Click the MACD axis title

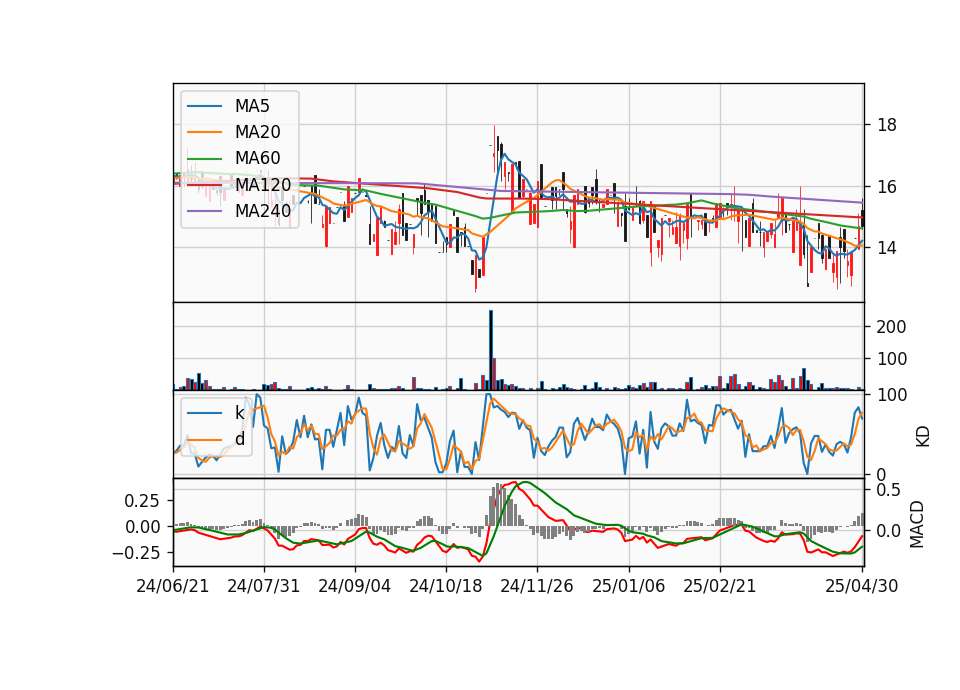(x=917, y=524)
